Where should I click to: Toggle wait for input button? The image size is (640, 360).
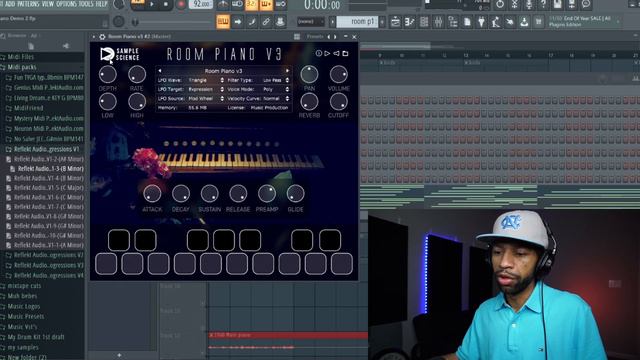(237, 4)
